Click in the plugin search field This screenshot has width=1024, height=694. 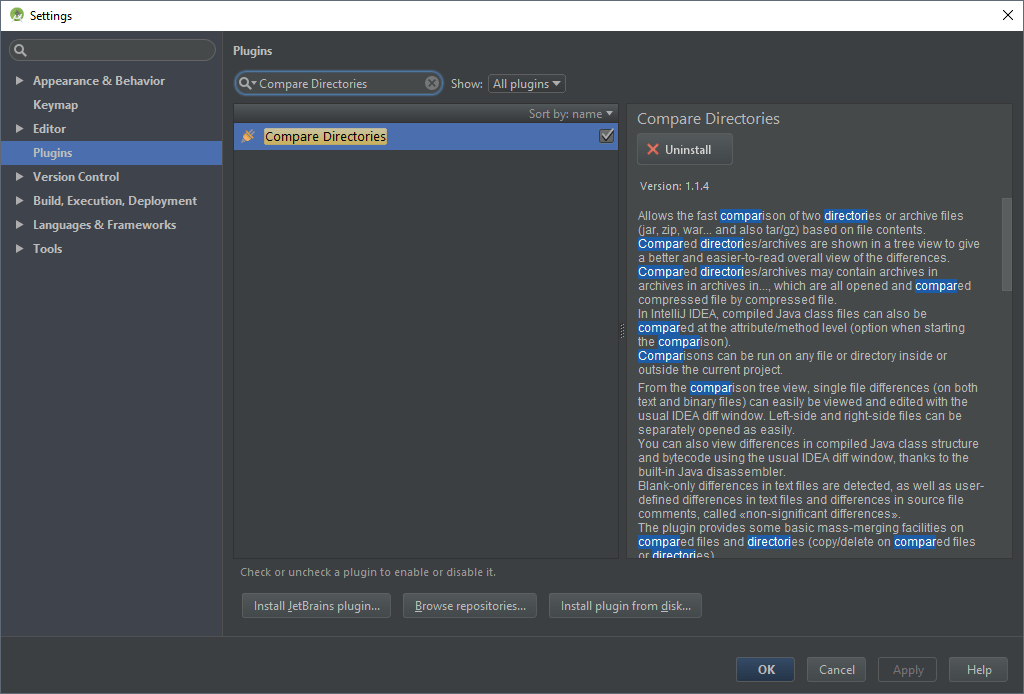(340, 84)
